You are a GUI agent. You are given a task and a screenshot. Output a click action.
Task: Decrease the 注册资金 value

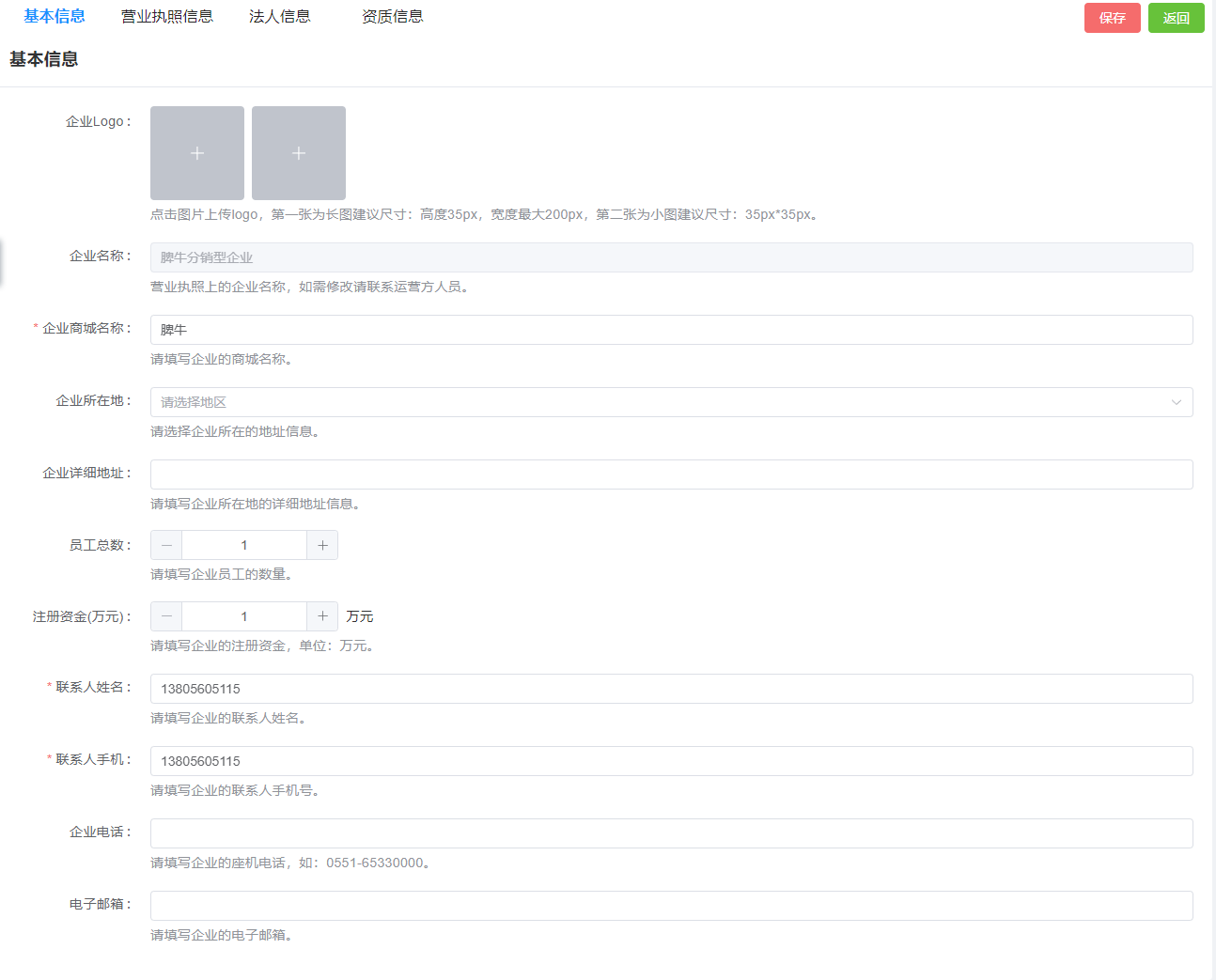tap(166, 616)
